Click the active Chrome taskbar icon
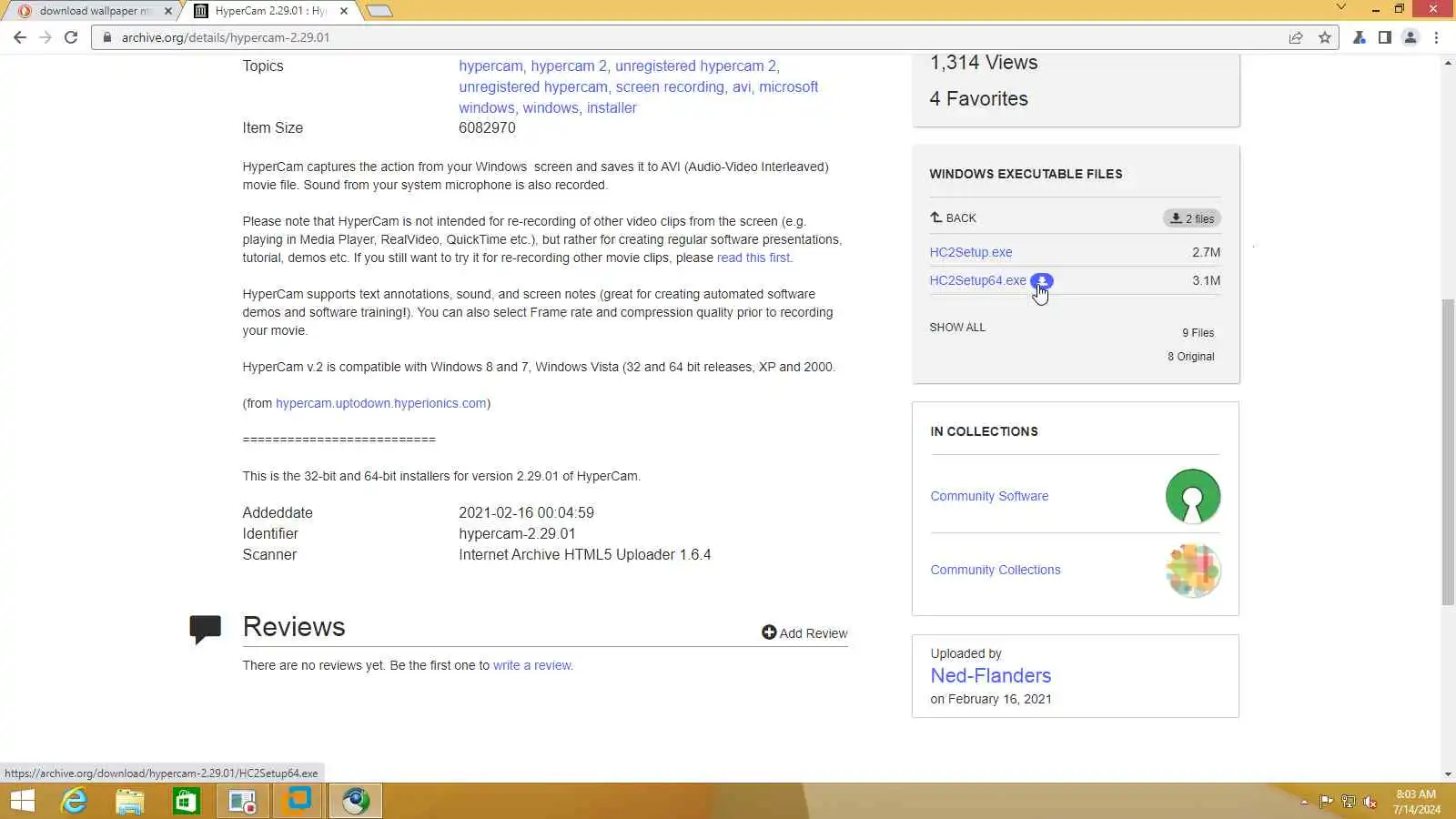1456x819 pixels. (x=356, y=801)
